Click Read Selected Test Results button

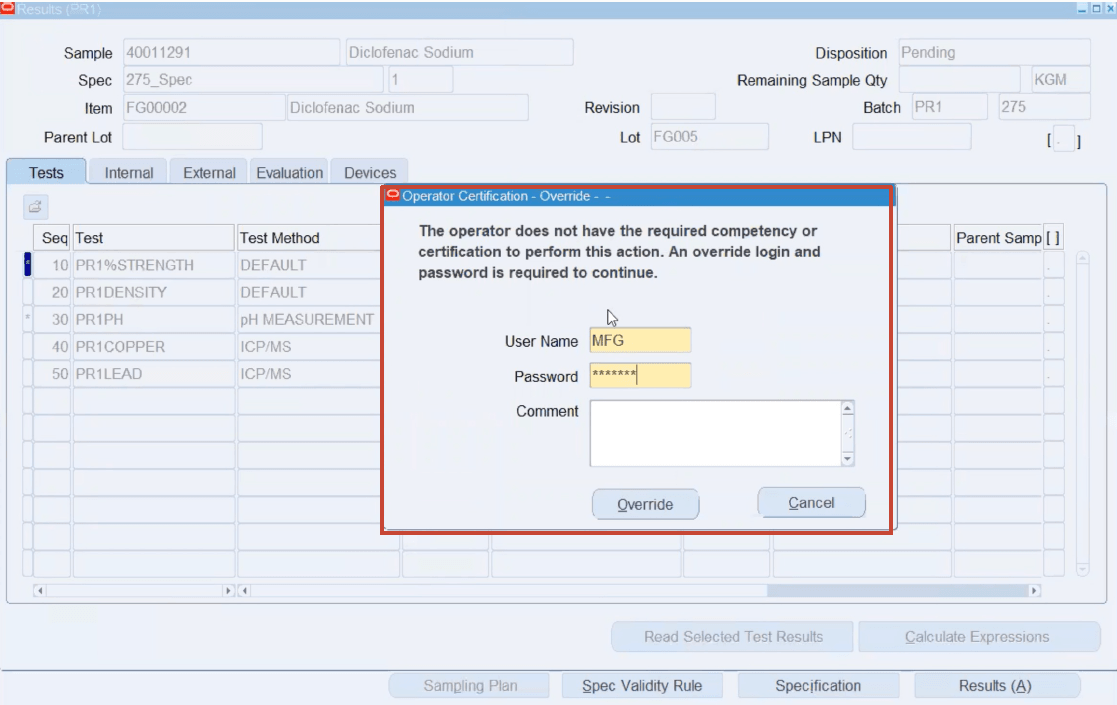(733, 637)
